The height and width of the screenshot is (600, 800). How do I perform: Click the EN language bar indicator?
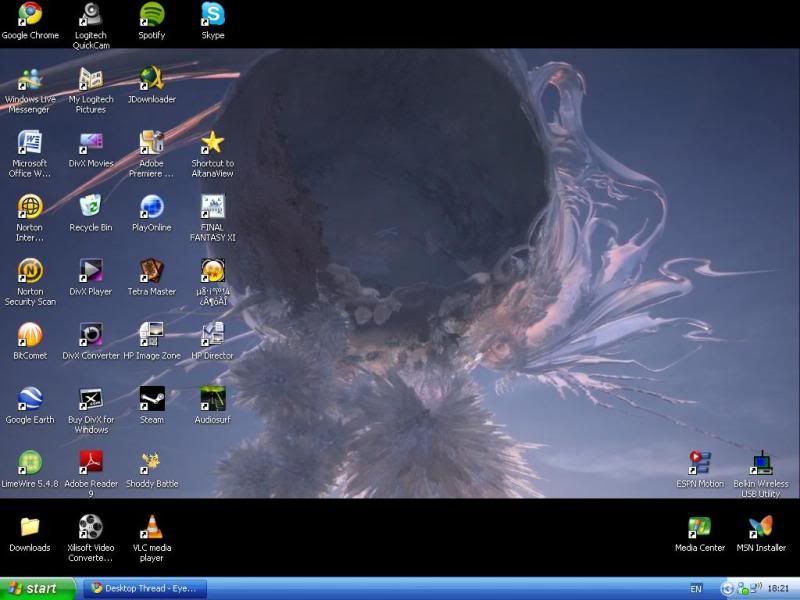696,589
